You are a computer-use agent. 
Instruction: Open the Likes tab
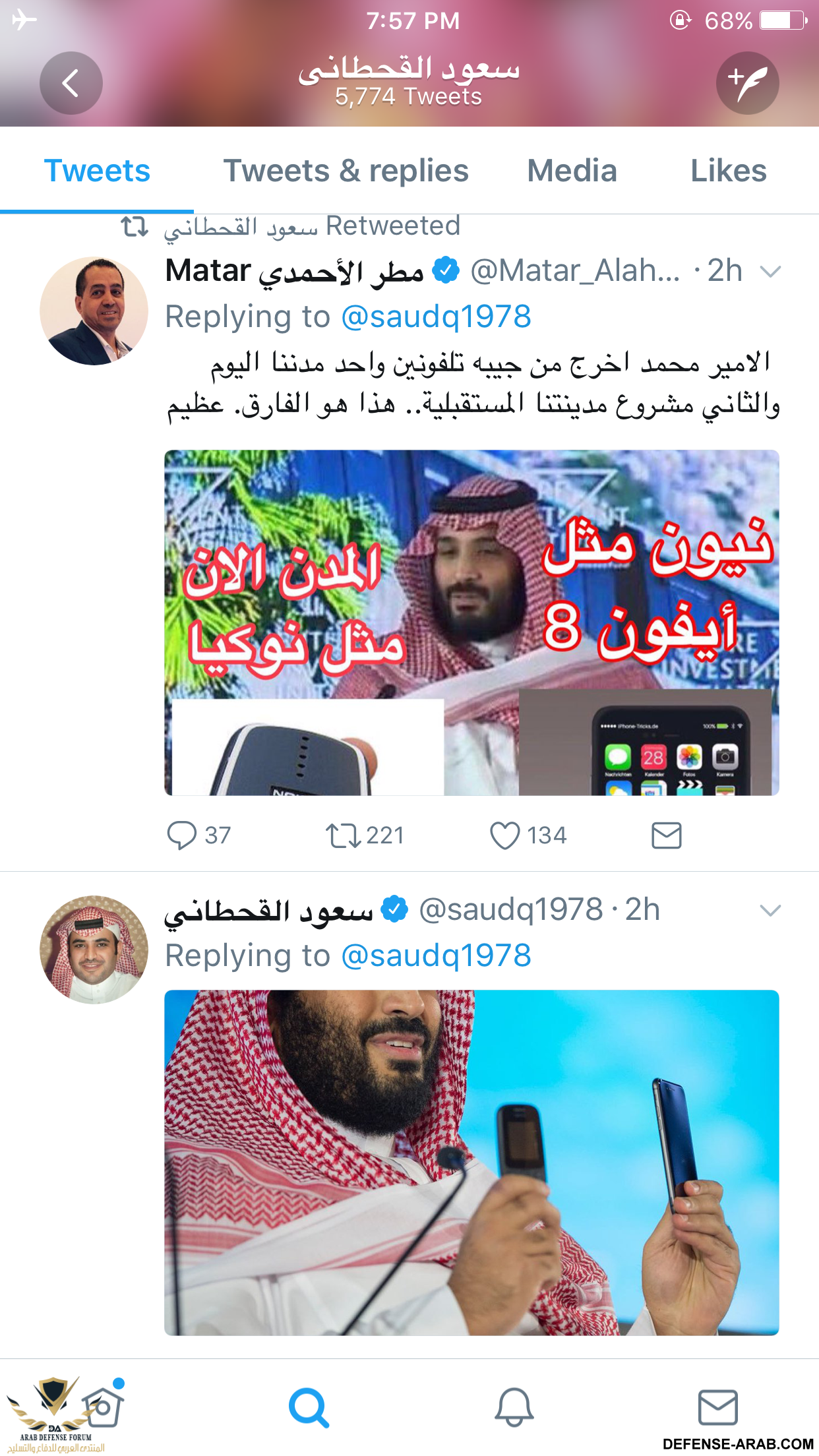pos(728,171)
